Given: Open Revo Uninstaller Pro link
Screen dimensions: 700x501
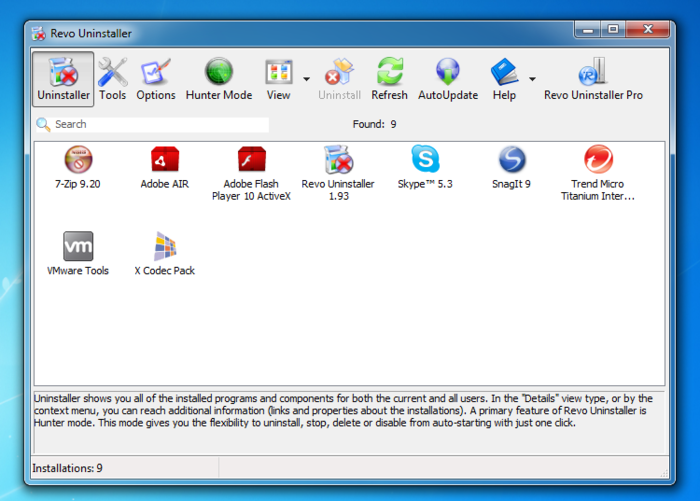Looking at the screenshot, I should click(593, 79).
